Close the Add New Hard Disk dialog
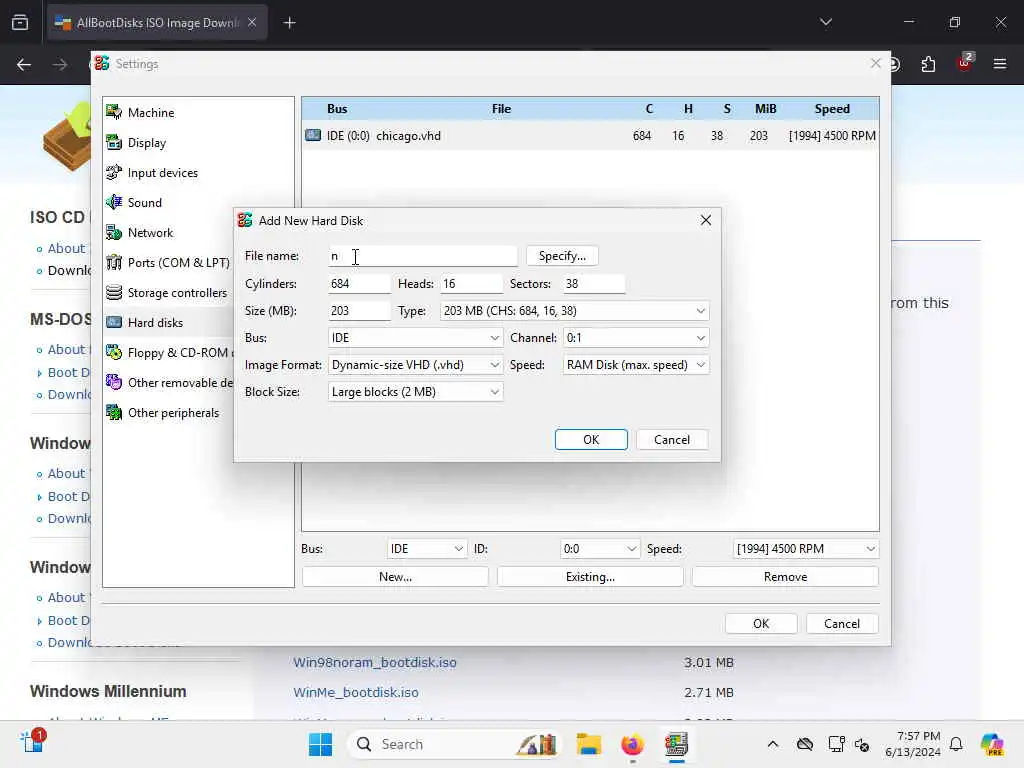 706,220
